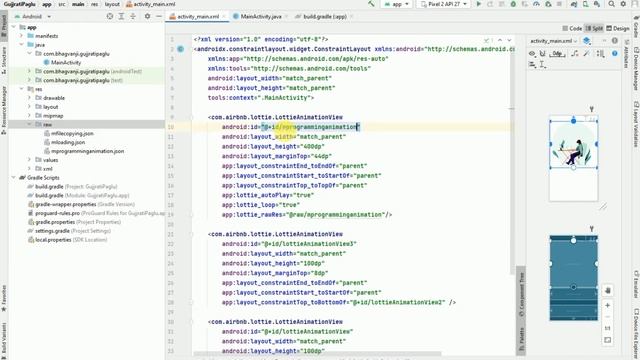Viewport: 640px width, 360px height.
Task: Open the Palette side tab
Action: click(521, 338)
